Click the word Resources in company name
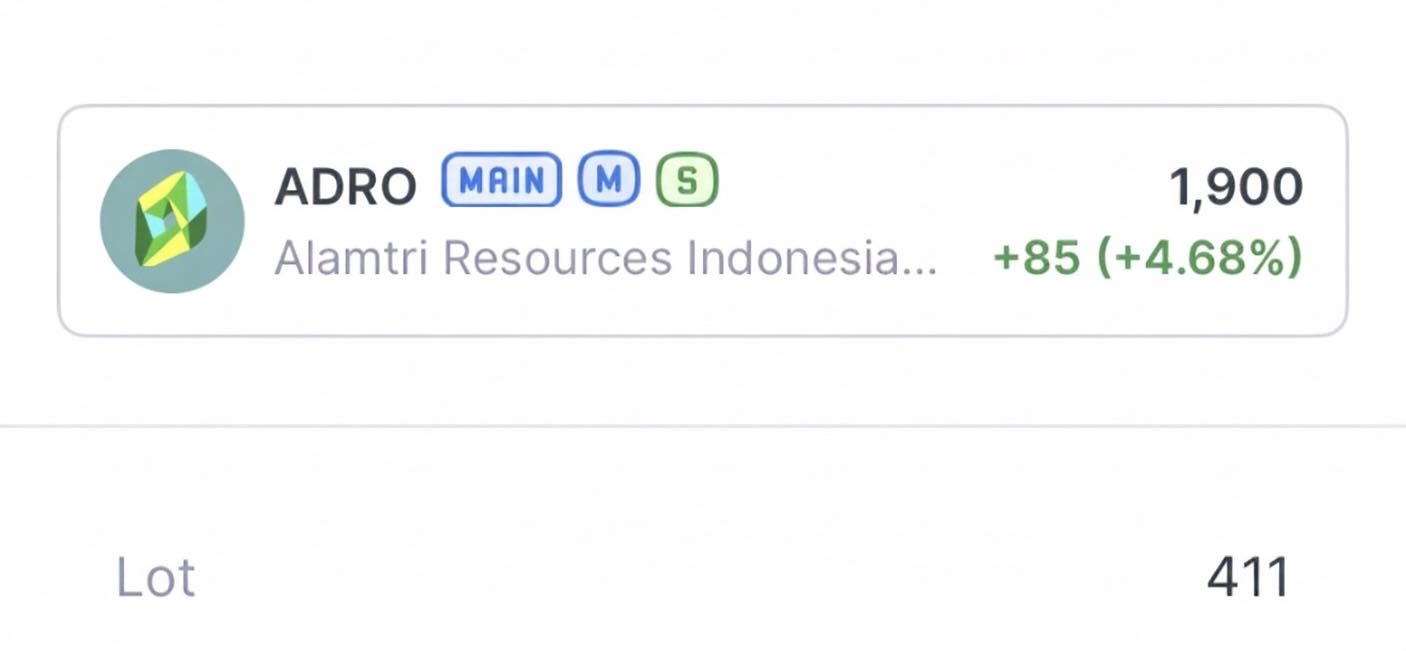Viewport: 1406px width, 651px height. [557, 259]
